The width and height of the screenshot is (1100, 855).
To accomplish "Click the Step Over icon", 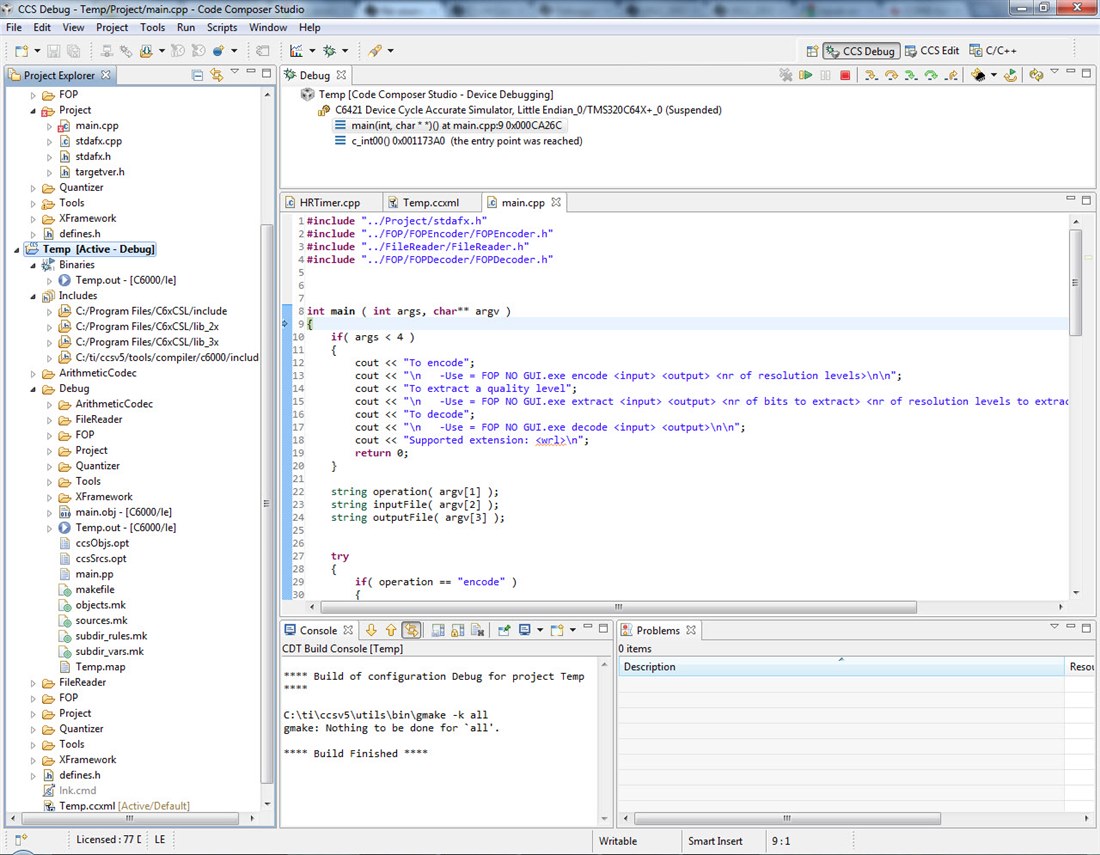I will point(891,75).
